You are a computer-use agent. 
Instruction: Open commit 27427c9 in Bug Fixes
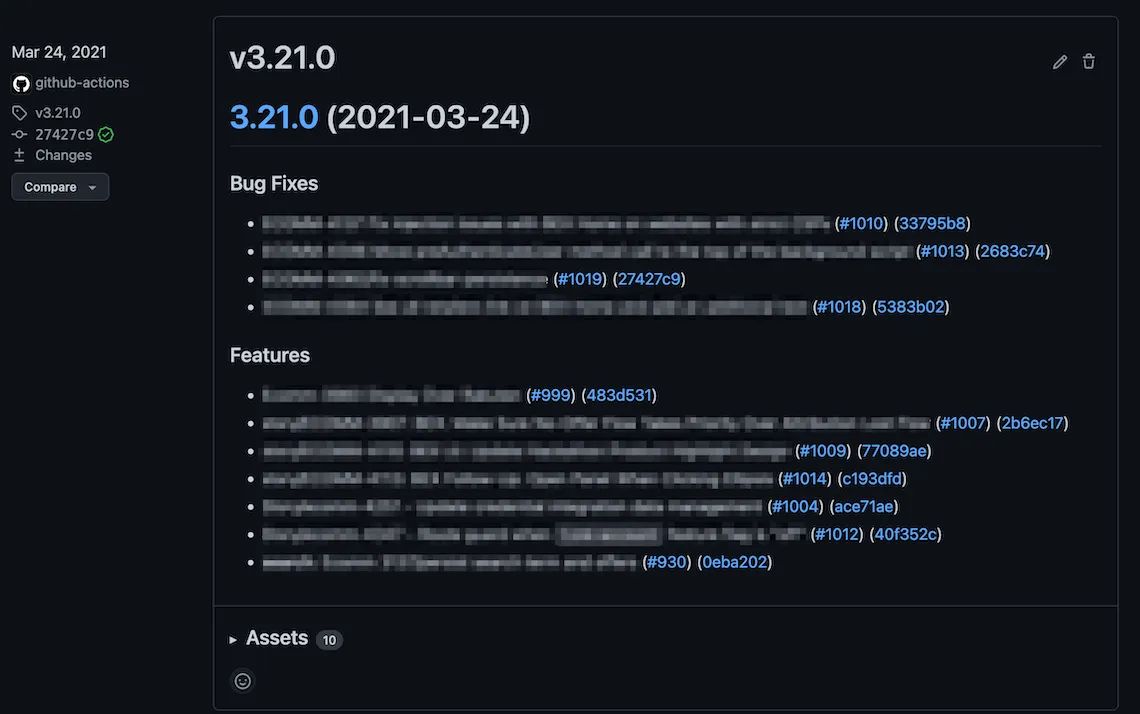point(648,278)
